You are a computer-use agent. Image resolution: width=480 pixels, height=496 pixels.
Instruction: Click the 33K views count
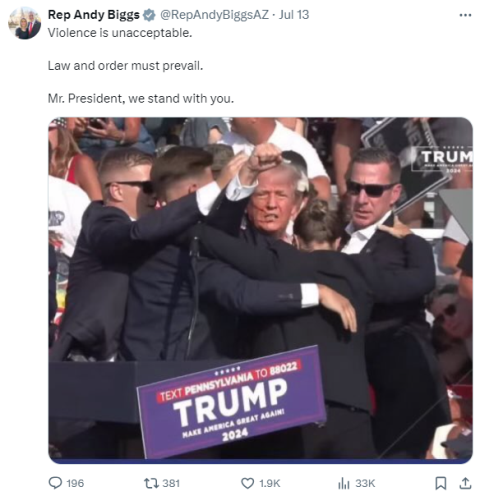pos(365,483)
